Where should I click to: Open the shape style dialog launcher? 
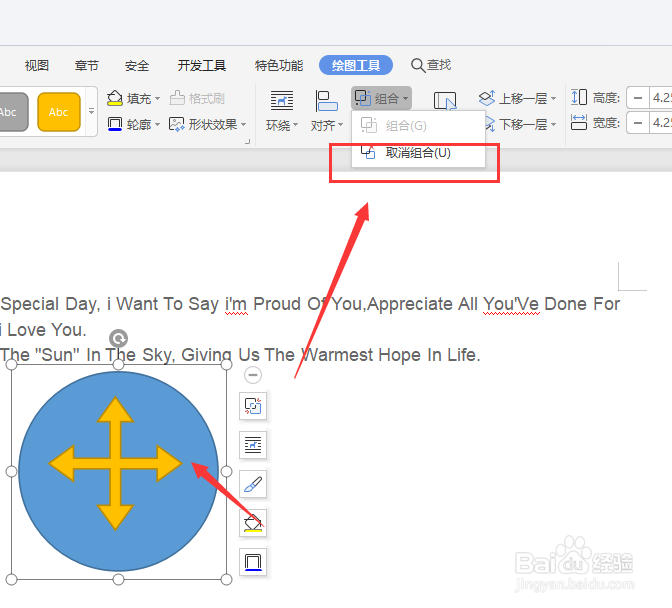(247, 141)
